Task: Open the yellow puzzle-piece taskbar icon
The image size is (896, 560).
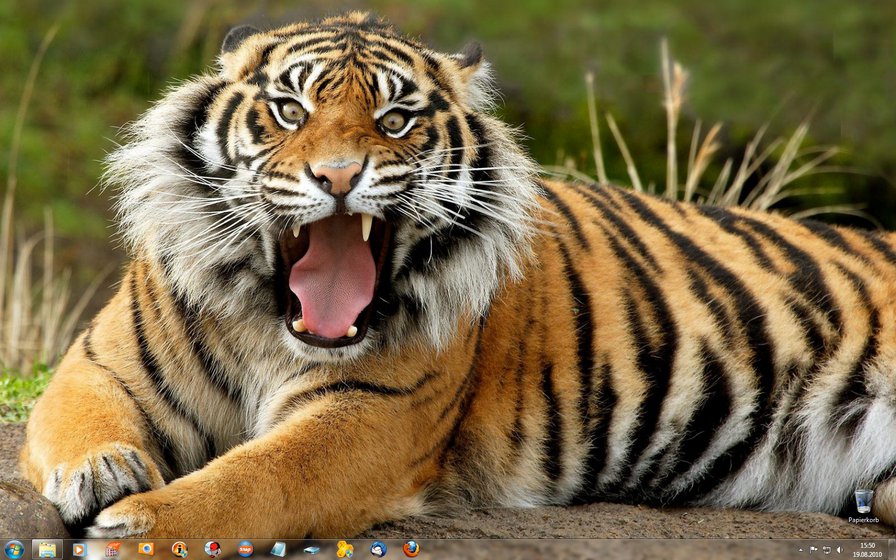Action: tap(344, 549)
